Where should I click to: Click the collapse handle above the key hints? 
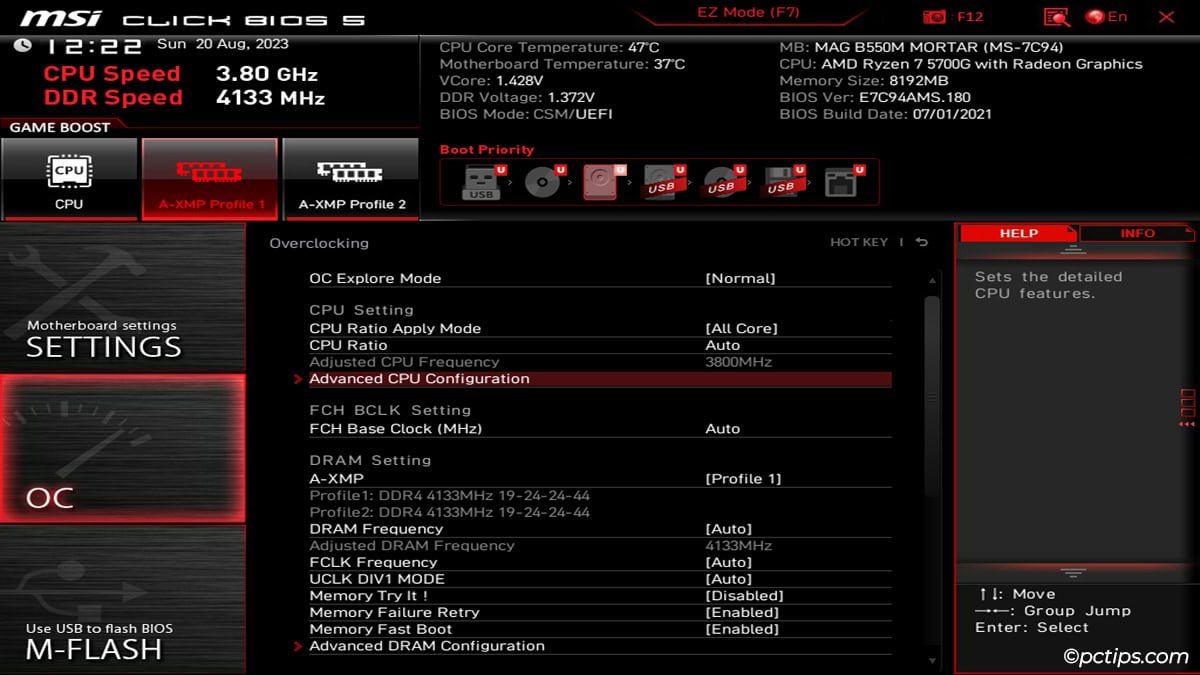(x=1073, y=573)
